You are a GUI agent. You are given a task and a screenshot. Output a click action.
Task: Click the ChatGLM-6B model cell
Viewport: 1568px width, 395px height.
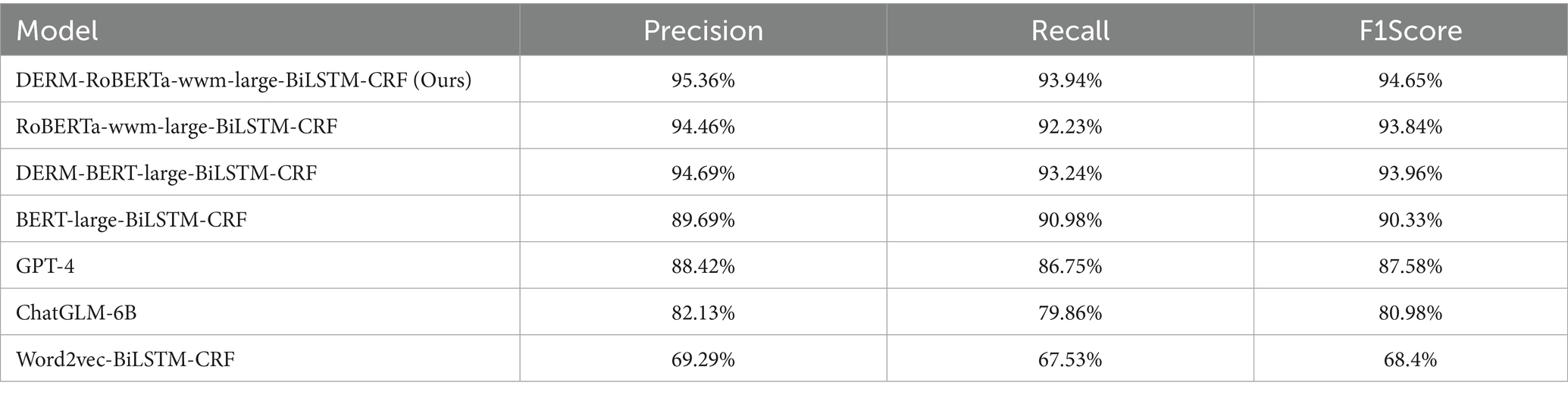77,312
